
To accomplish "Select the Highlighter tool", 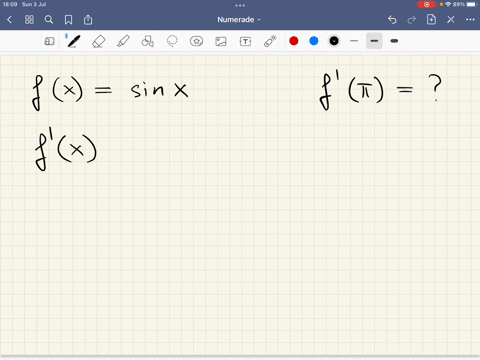I will tap(123, 41).
